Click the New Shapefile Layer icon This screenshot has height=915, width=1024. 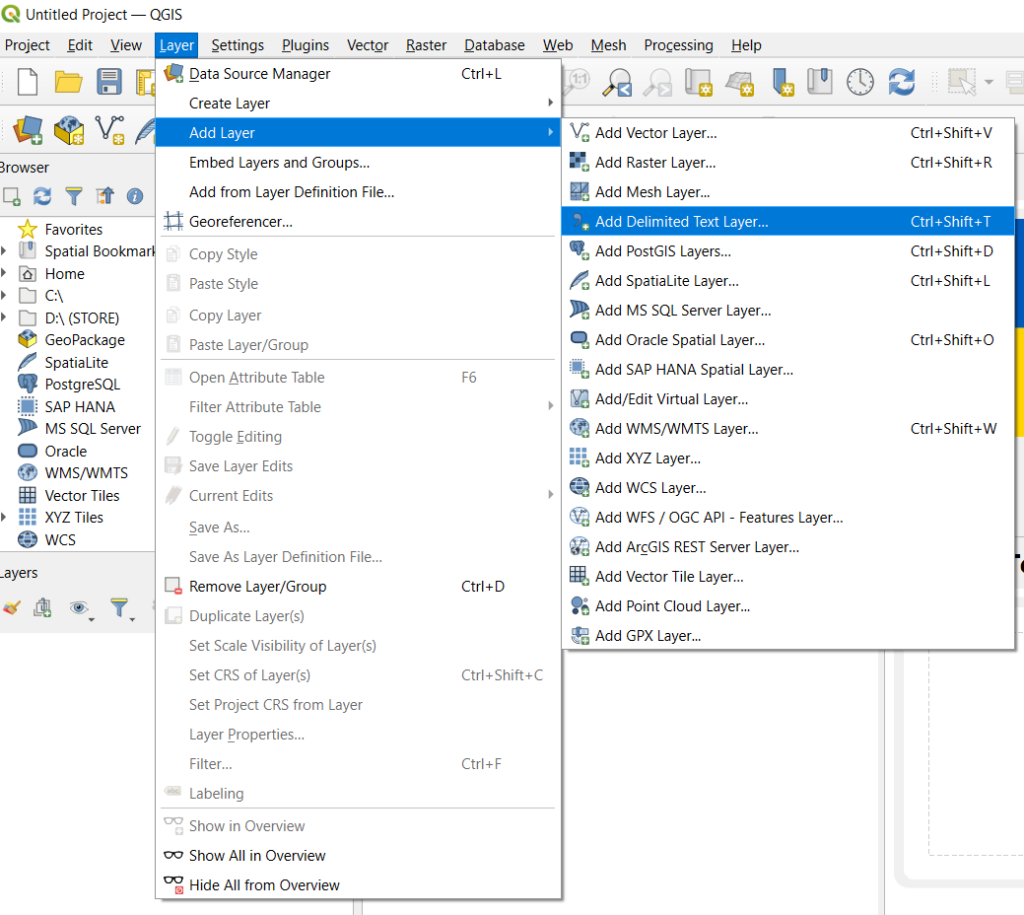(109, 129)
